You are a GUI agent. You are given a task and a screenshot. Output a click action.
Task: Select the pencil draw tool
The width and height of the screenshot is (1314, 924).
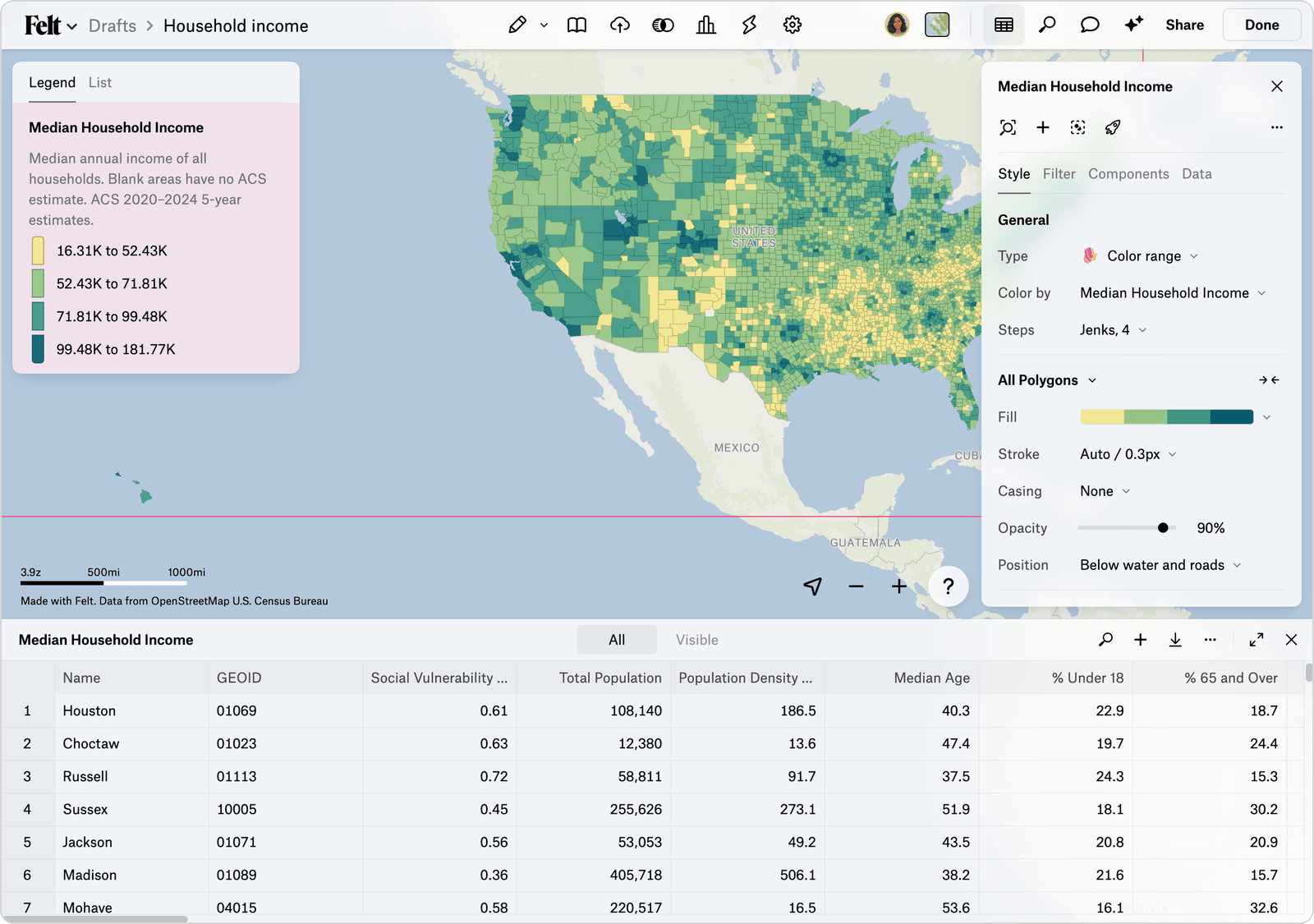point(517,25)
